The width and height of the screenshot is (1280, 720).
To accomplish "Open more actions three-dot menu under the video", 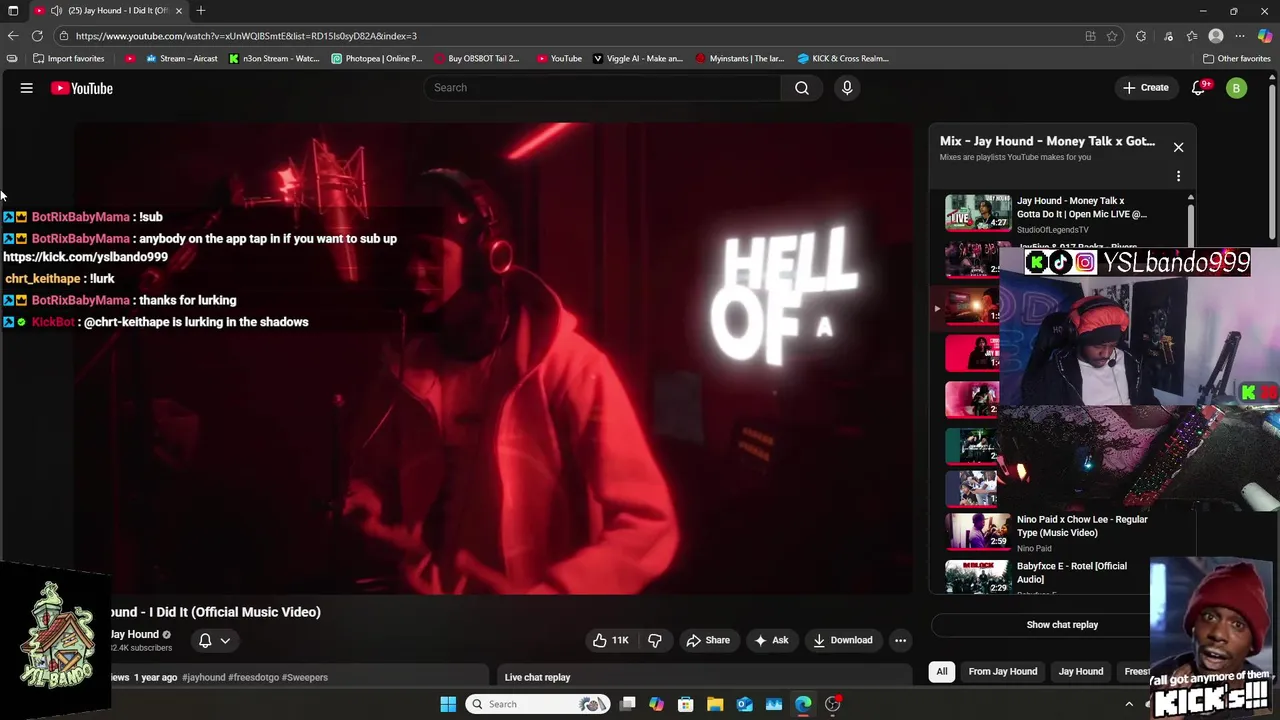I will (x=900, y=640).
